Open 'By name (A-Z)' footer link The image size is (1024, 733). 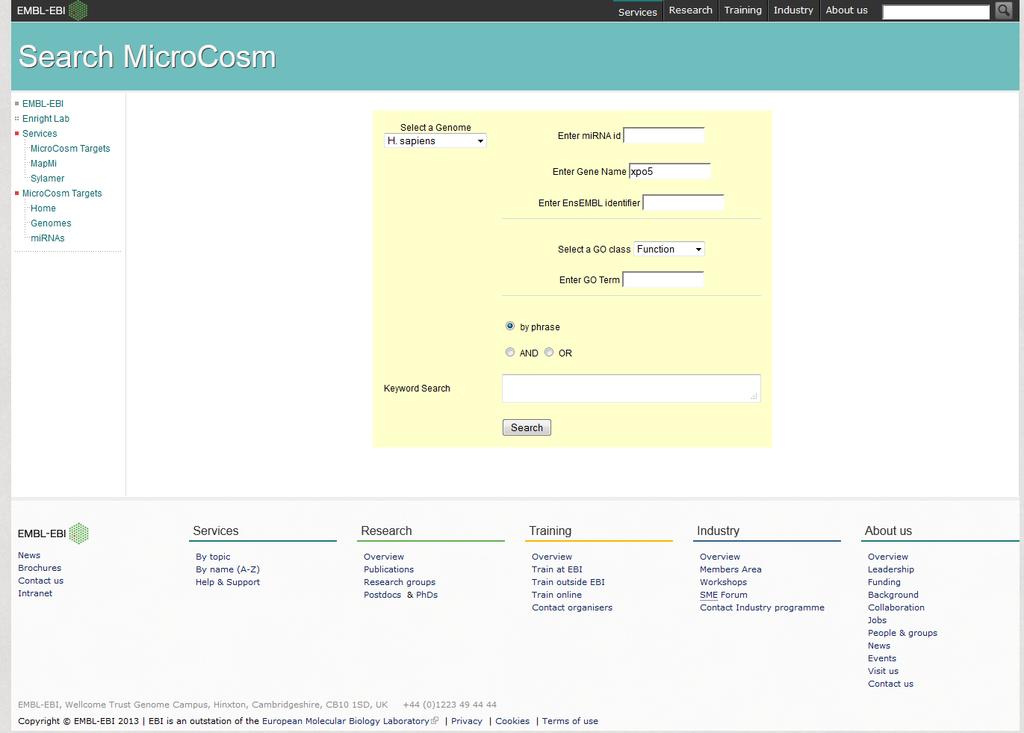227,569
